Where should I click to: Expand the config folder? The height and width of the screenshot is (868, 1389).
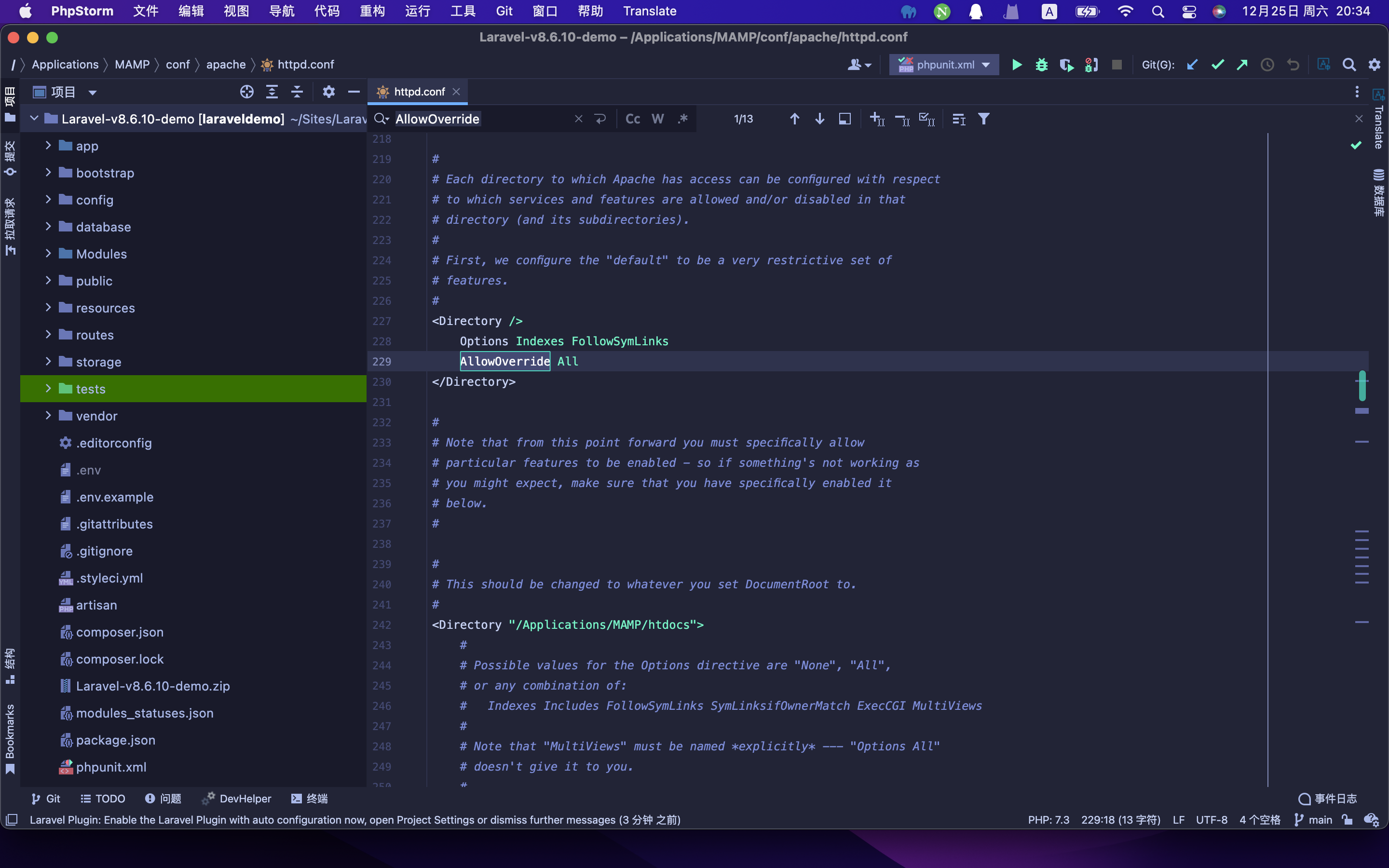(x=48, y=200)
